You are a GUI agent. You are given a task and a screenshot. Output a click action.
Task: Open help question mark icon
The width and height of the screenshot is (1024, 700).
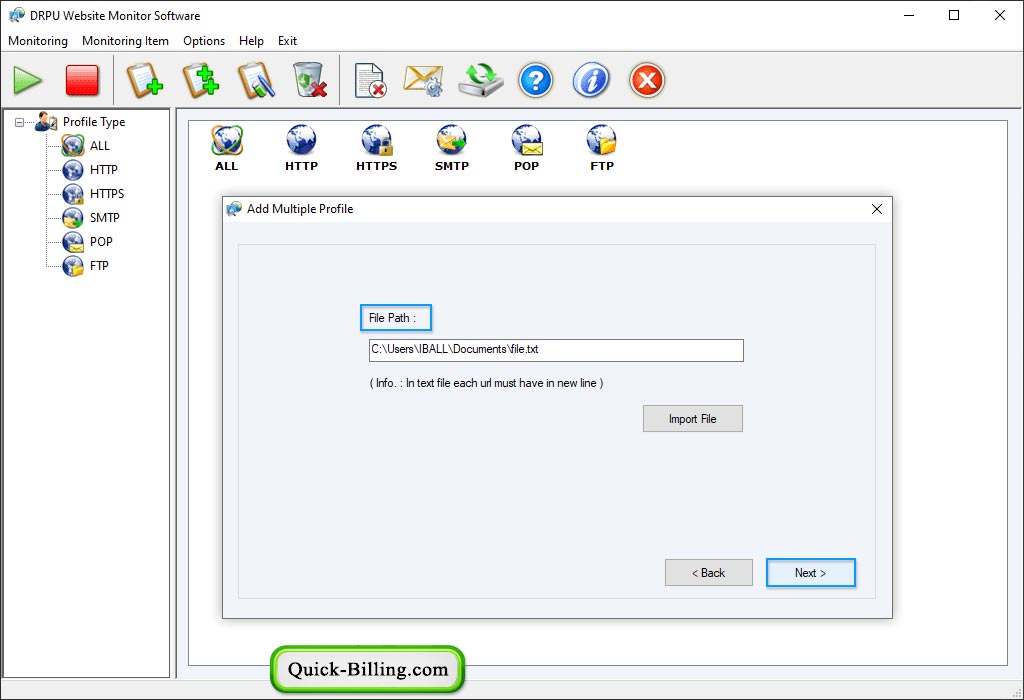tap(536, 80)
